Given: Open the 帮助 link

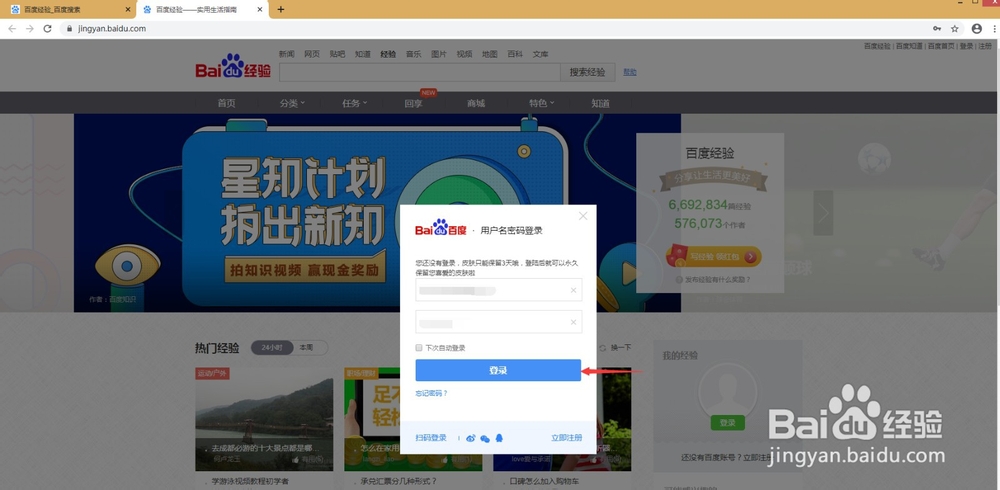Looking at the screenshot, I should [629, 72].
